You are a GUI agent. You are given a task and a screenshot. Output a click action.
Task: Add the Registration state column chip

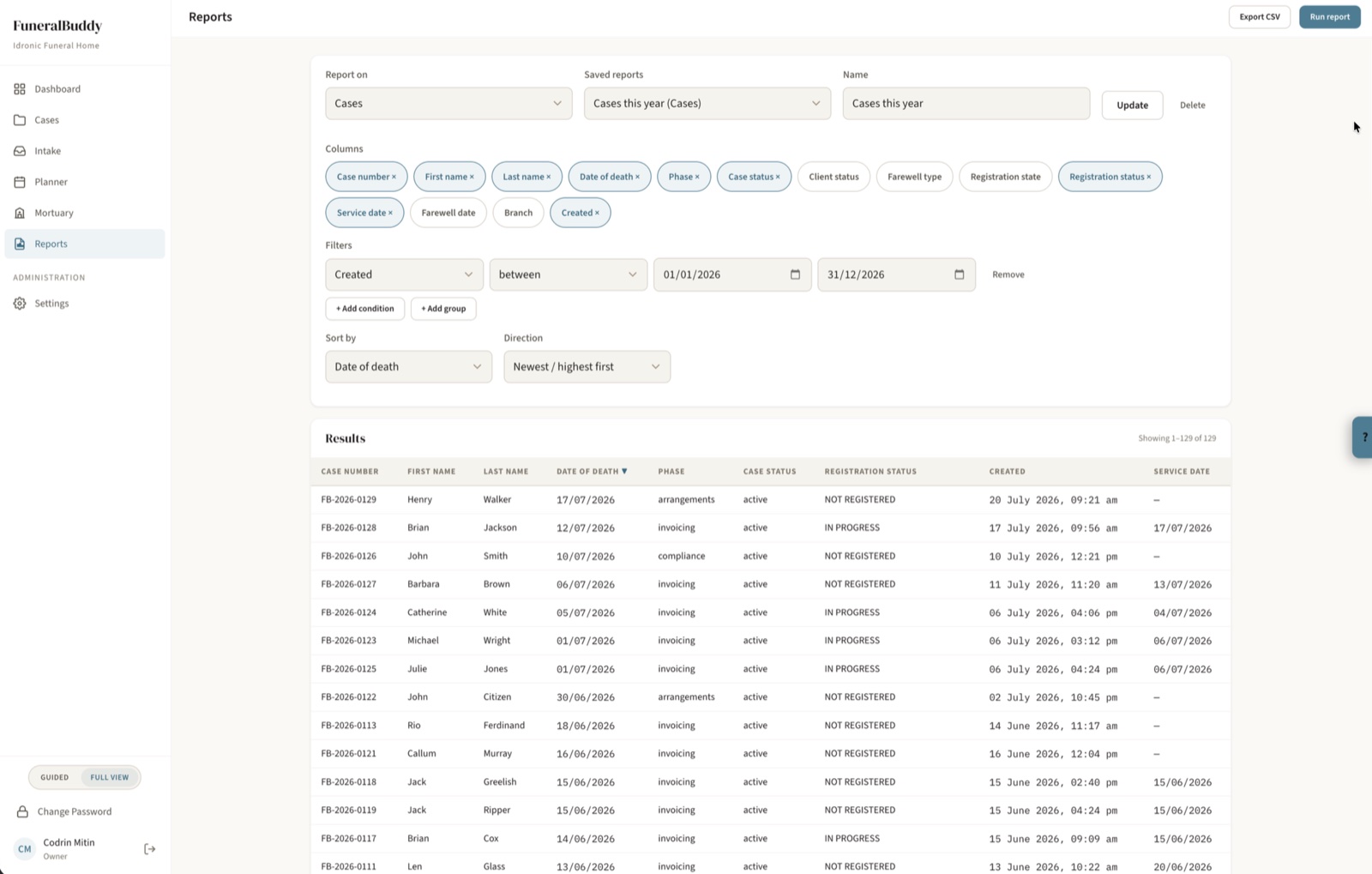pos(1005,177)
